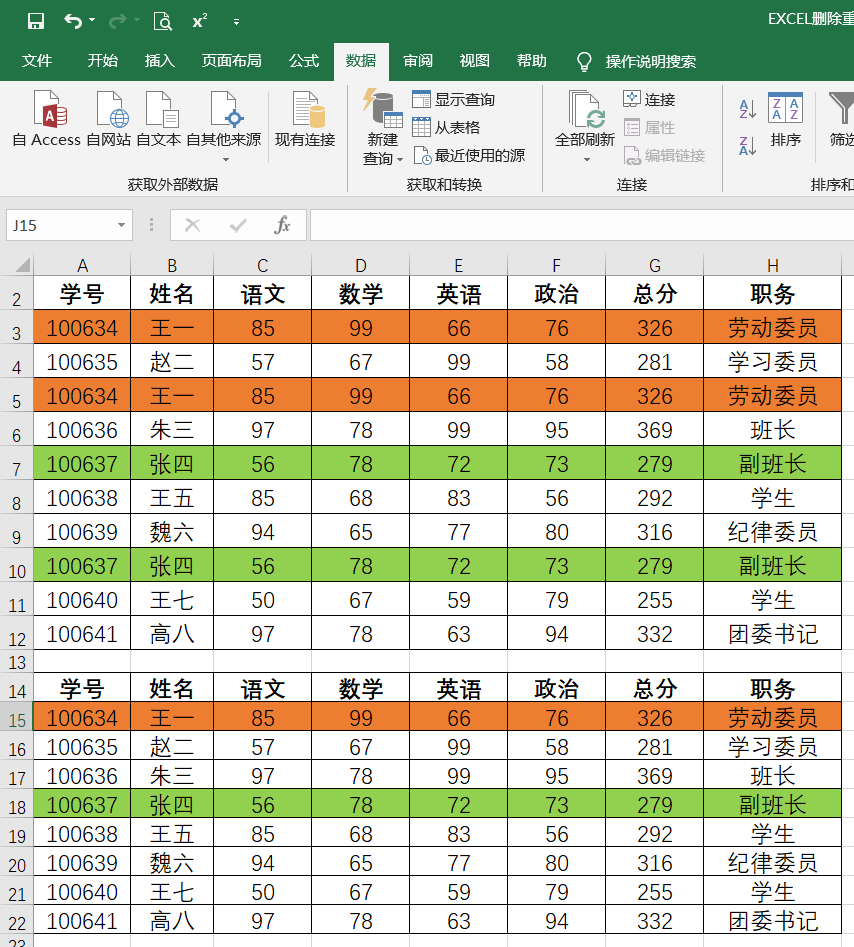Viewport: 854px width, 947px height.
Task: Click the 显示查询 button
Action: (454, 99)
